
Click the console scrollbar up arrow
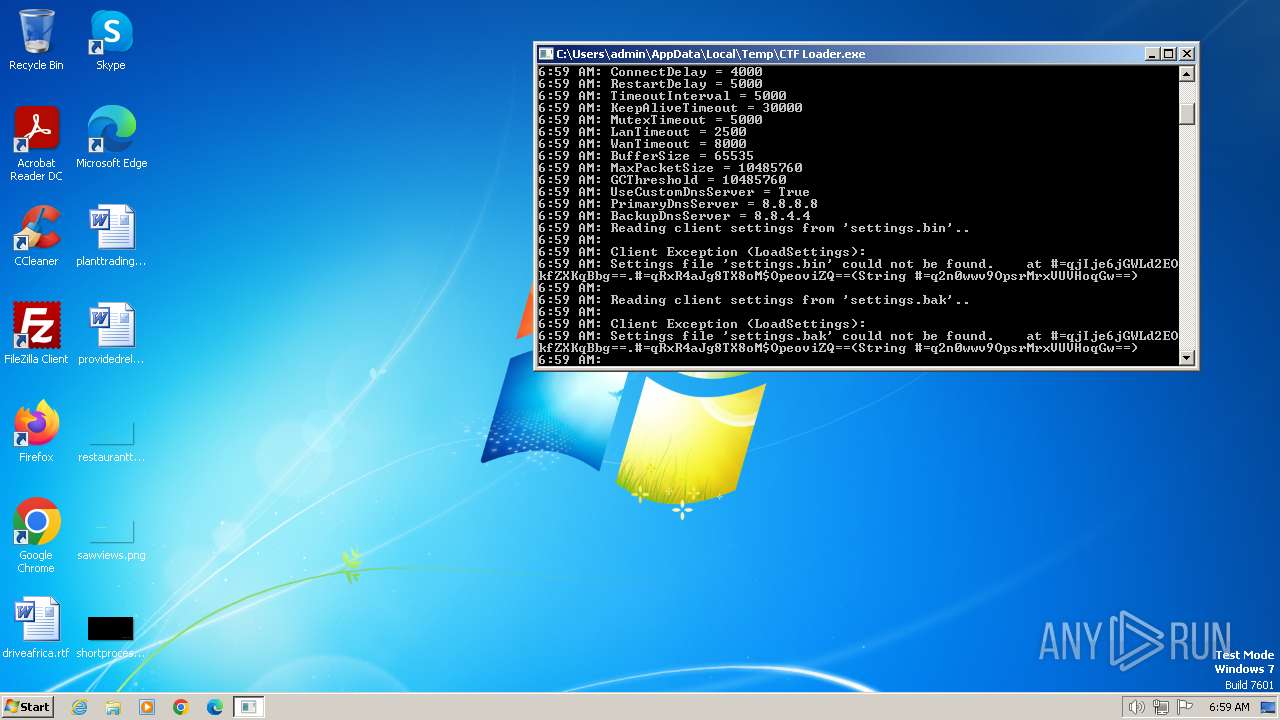(x=1187, y=74)
